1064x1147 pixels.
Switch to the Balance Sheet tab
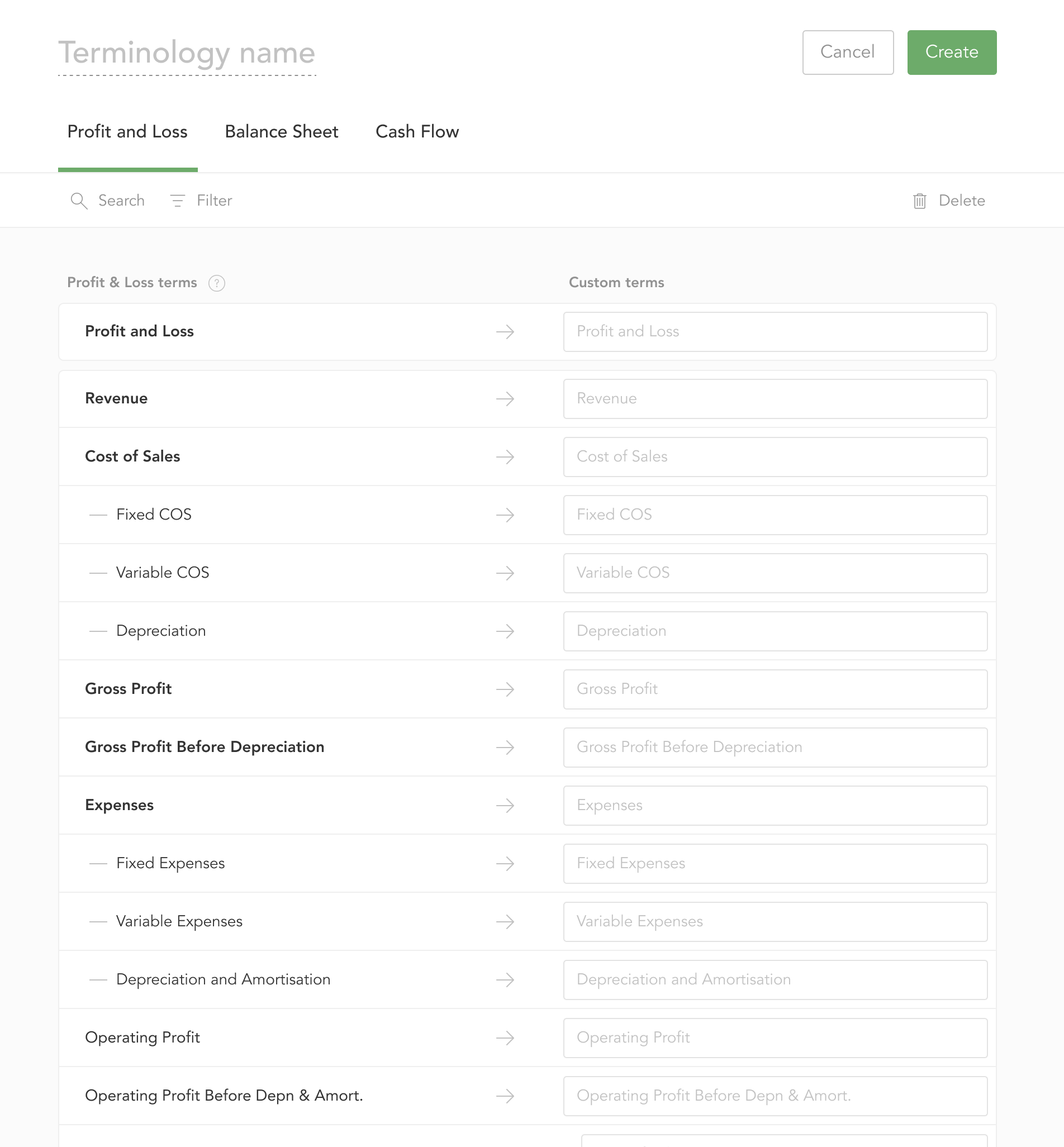(282, 131)
